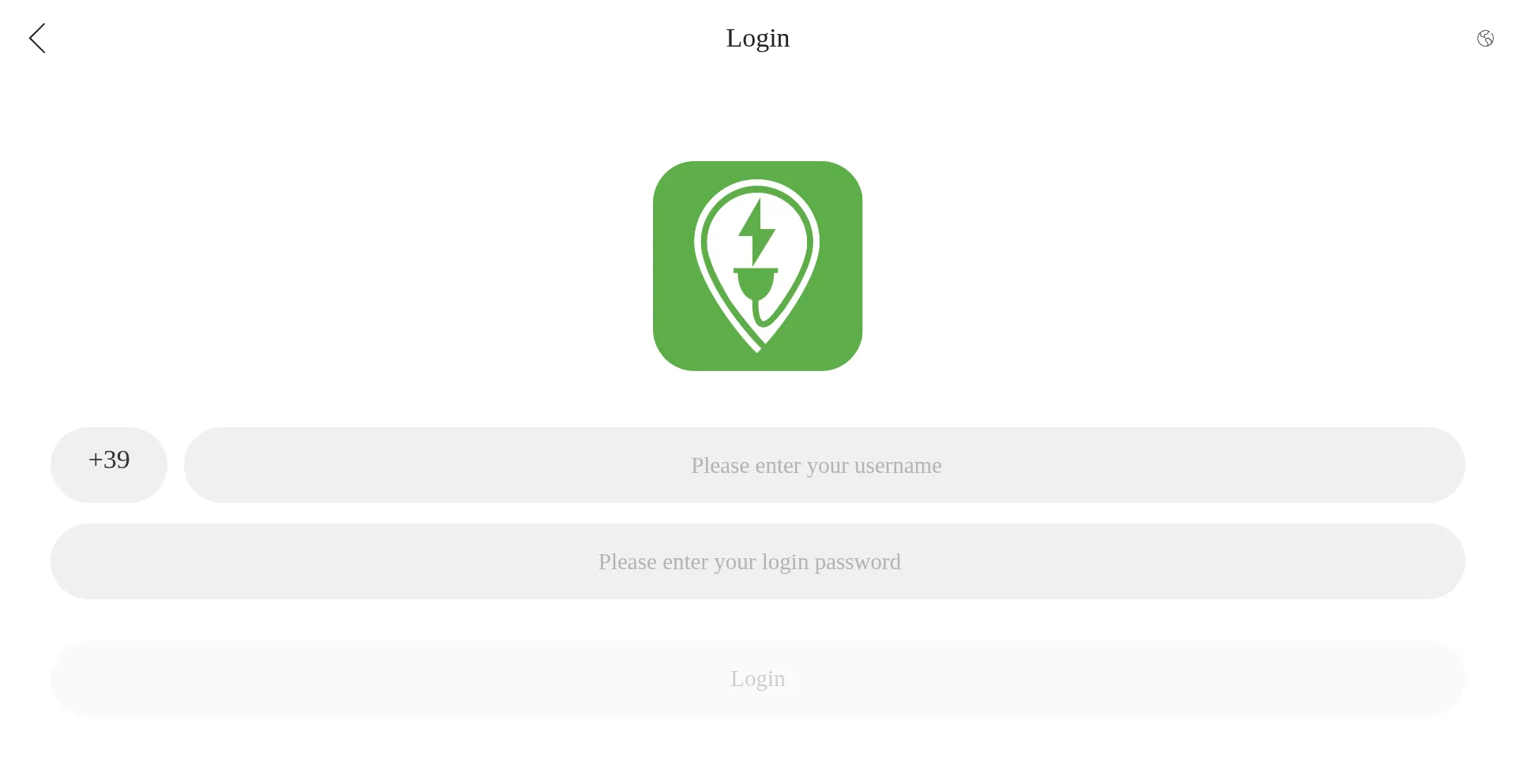Go back using the left arrow icon
The height and width of the screenshot is (784, 1516).
click(x=37, y=38)
